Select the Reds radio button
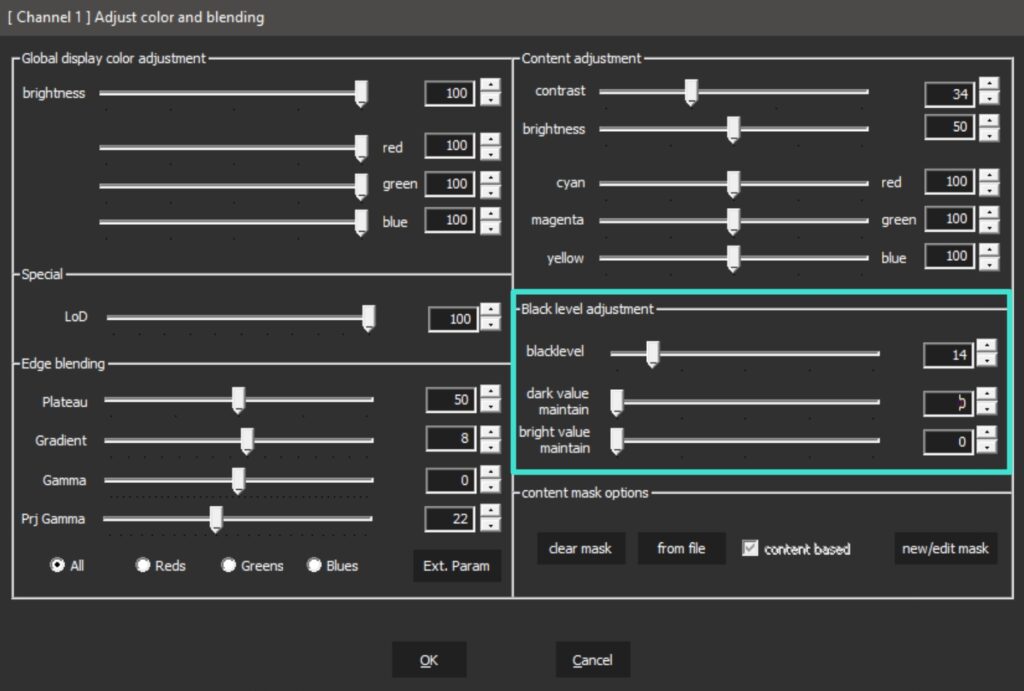Image resolution: width=1024 pixels, height=691 pixels. tap(144, 565)
